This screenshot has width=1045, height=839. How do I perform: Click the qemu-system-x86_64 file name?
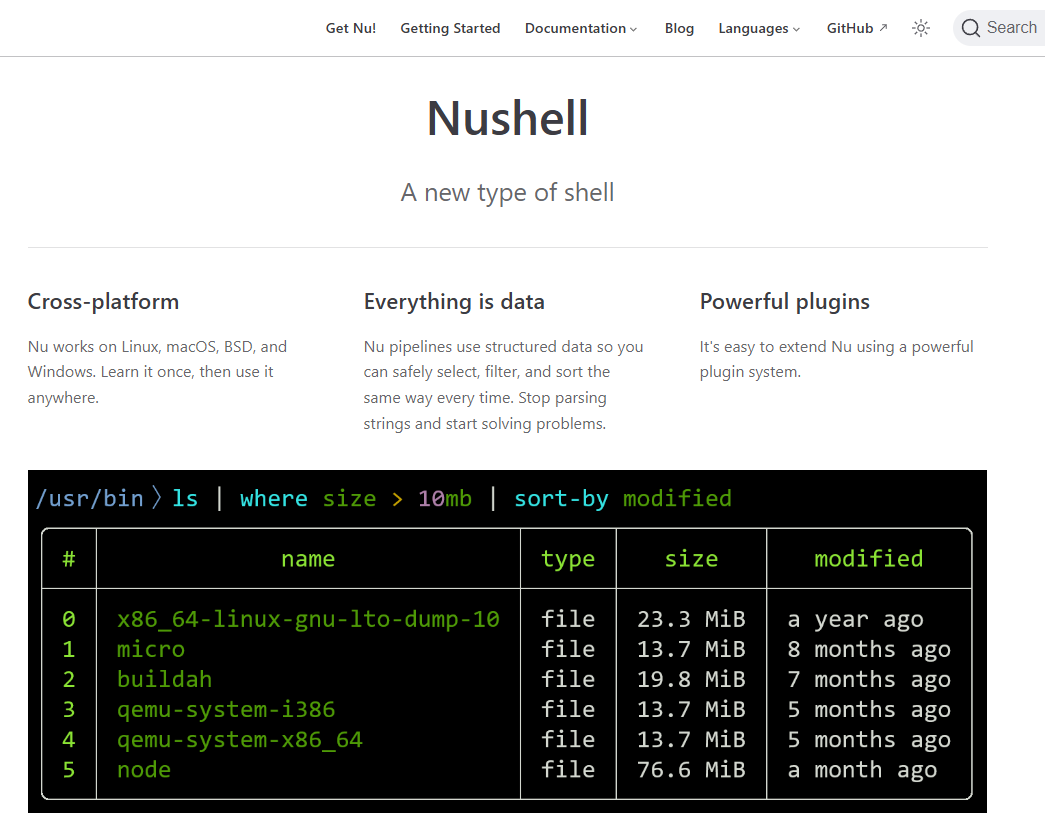tap(239, 739)
